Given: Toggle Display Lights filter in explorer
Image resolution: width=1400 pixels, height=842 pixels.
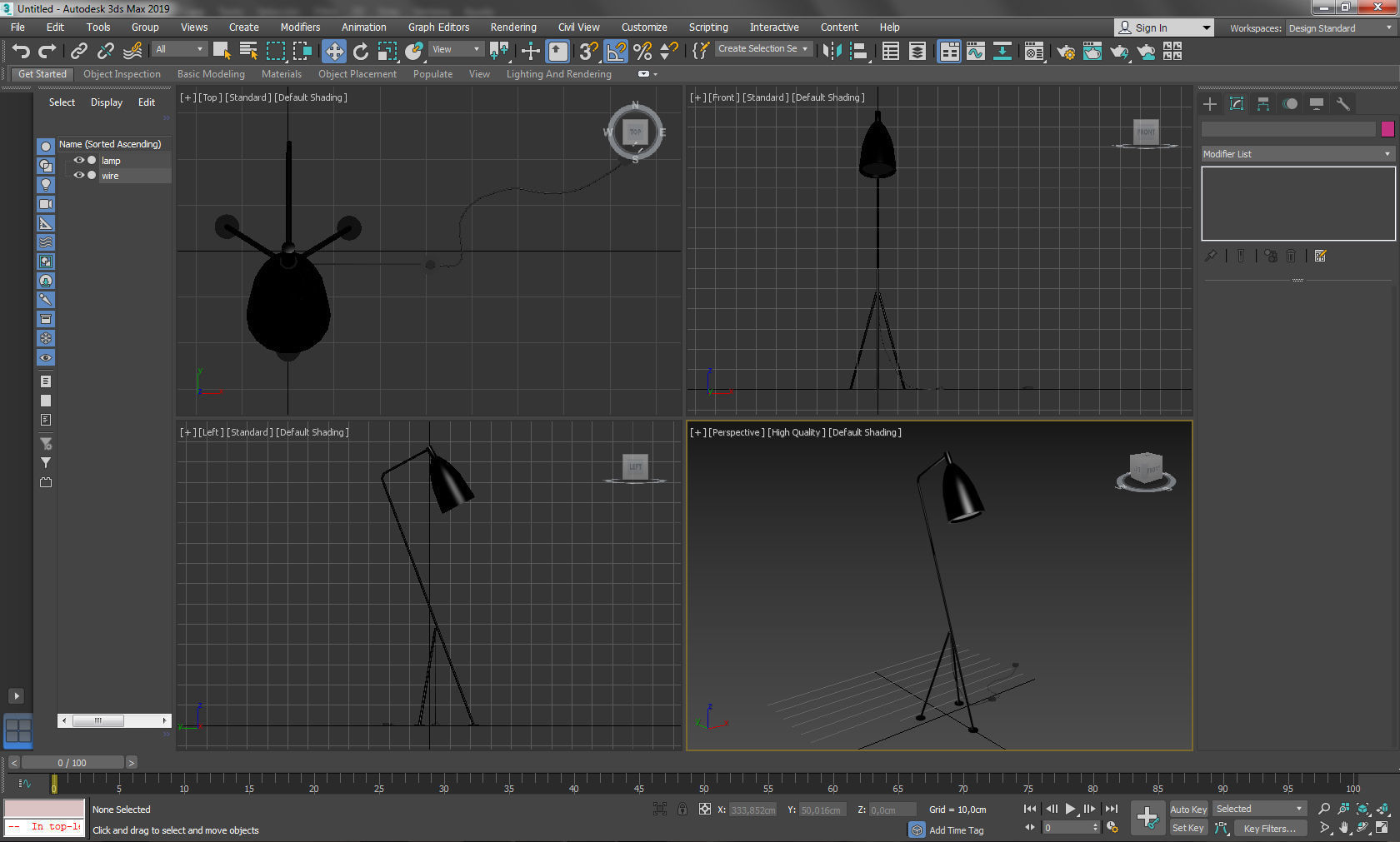Looking at the screenshot, I should tap(46, 185).
